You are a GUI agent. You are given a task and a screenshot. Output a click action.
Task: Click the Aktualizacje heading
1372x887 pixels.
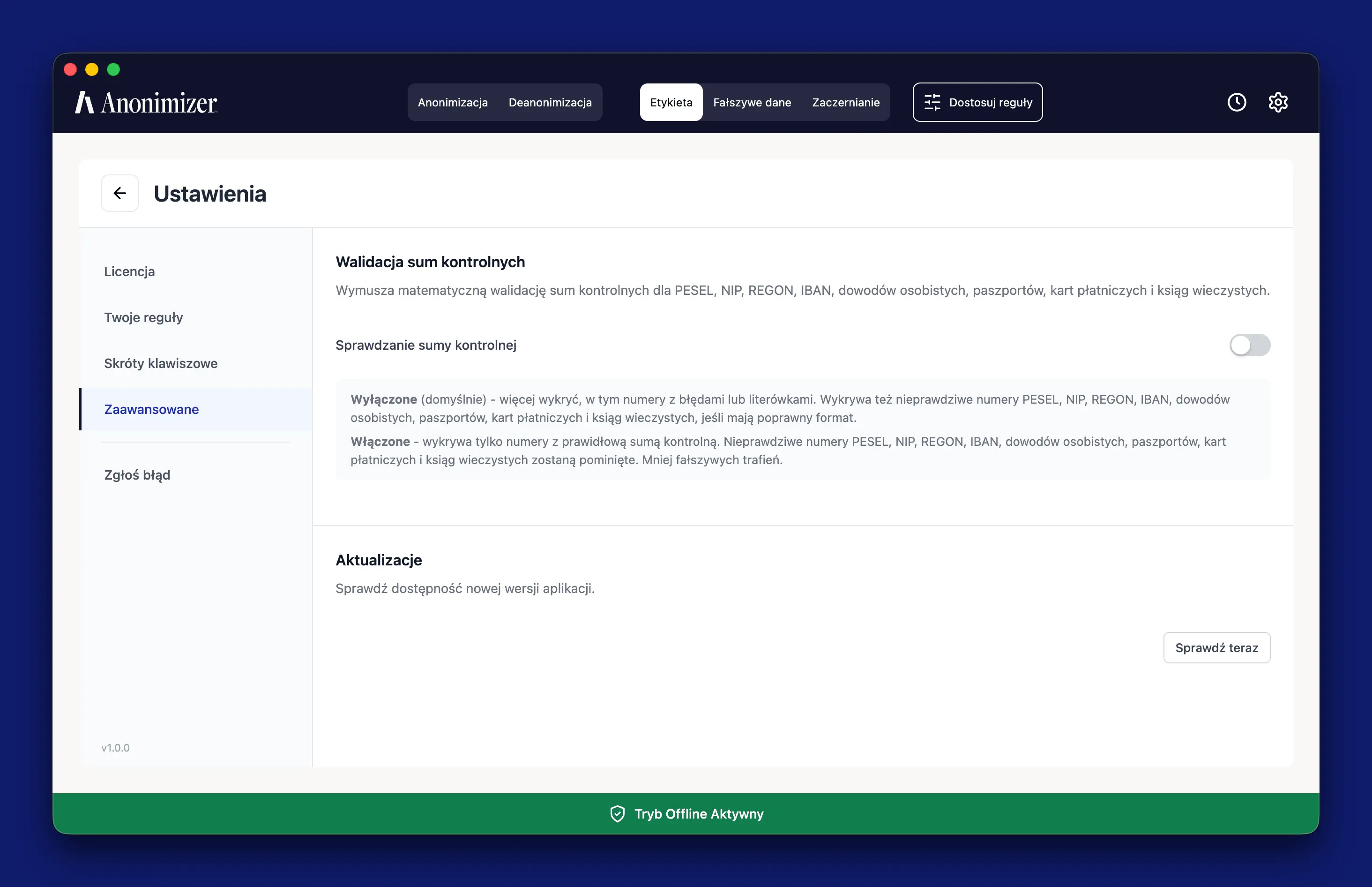[x=379, y=560]
